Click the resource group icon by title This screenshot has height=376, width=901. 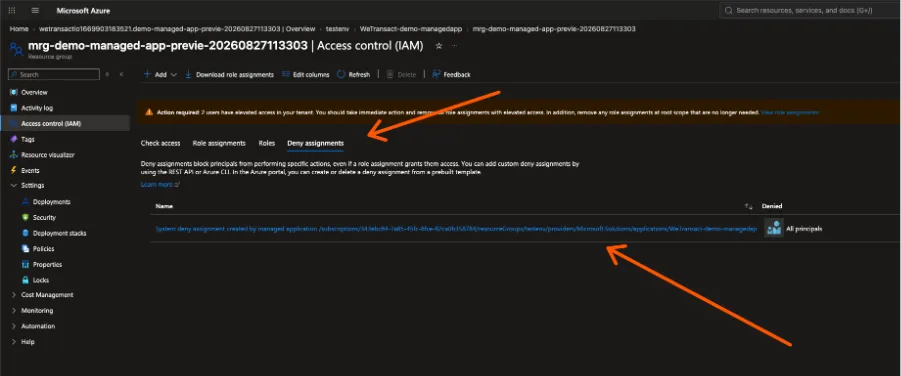(x=16, y=48)
